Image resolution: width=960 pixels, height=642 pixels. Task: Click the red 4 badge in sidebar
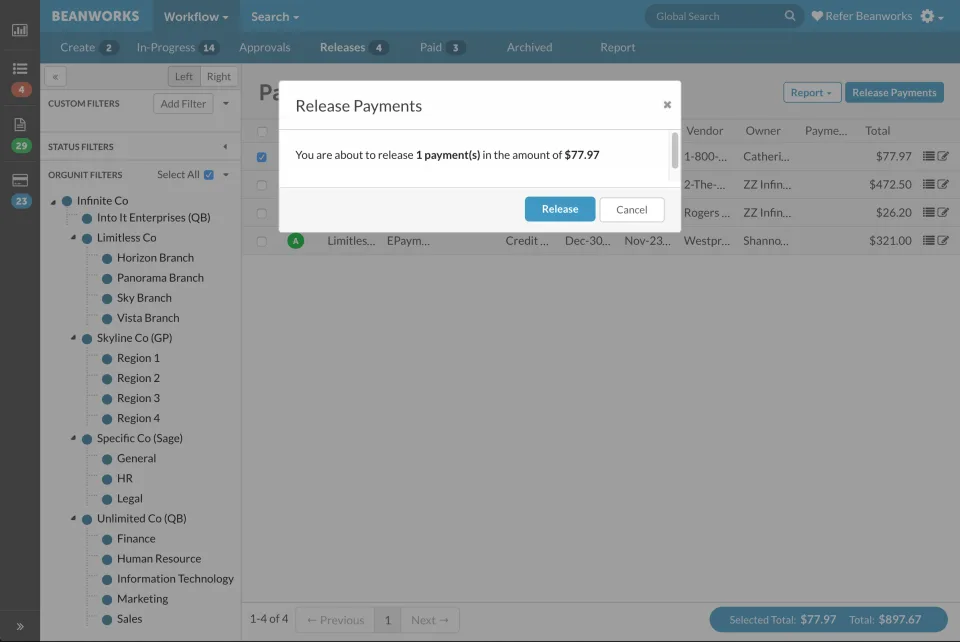(x=21, y=89)
